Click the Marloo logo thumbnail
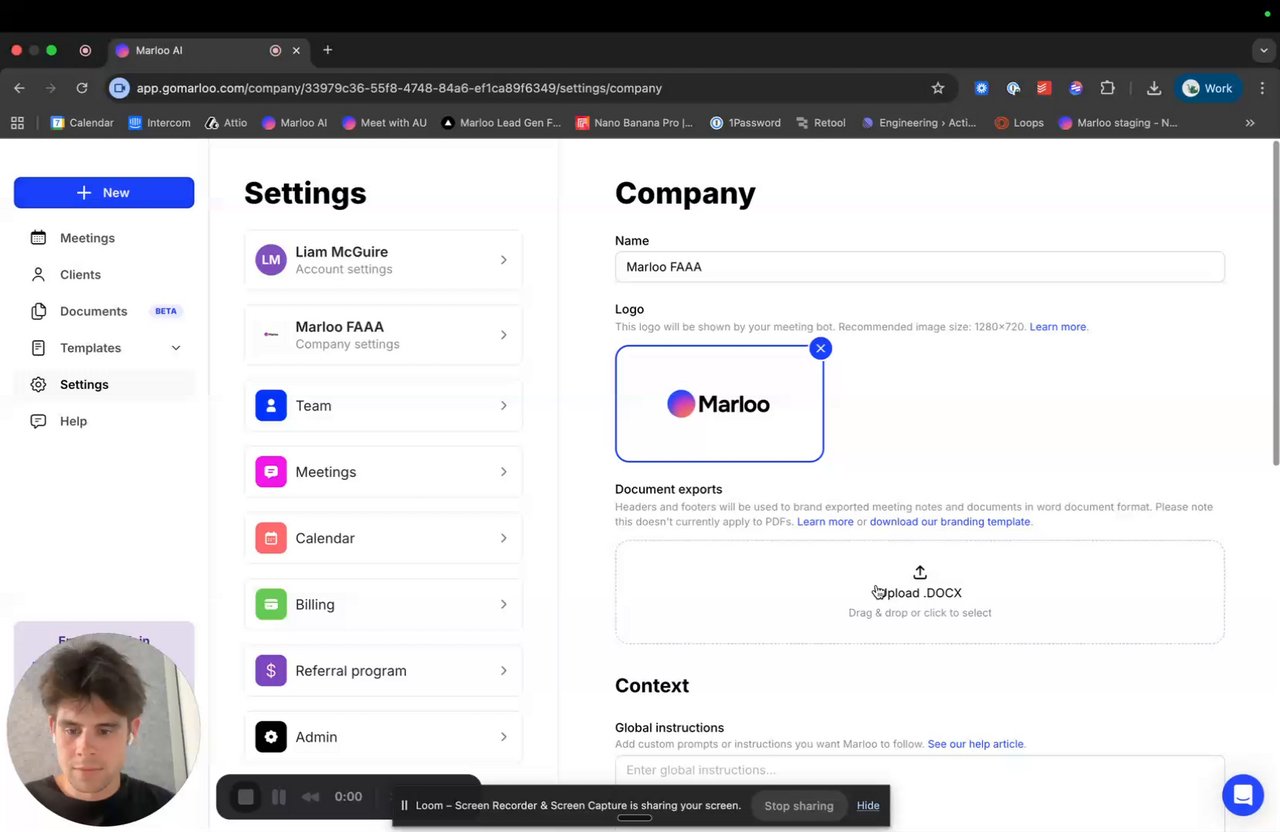This screenshot has height=832, width=1280. [x=719, y=404]
